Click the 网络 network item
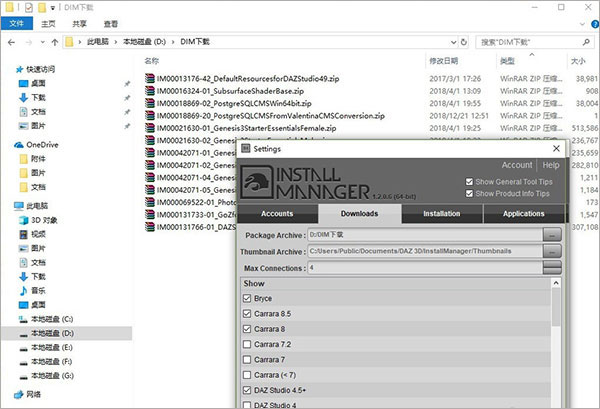Screen dimensions: 600x409 [34, 395]
